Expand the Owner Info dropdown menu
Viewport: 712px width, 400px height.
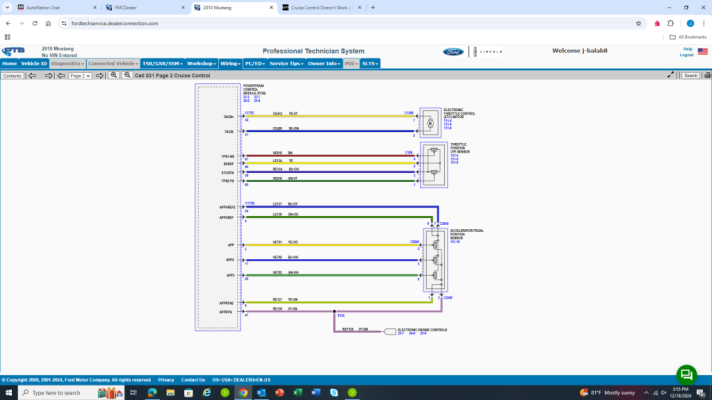324,64
